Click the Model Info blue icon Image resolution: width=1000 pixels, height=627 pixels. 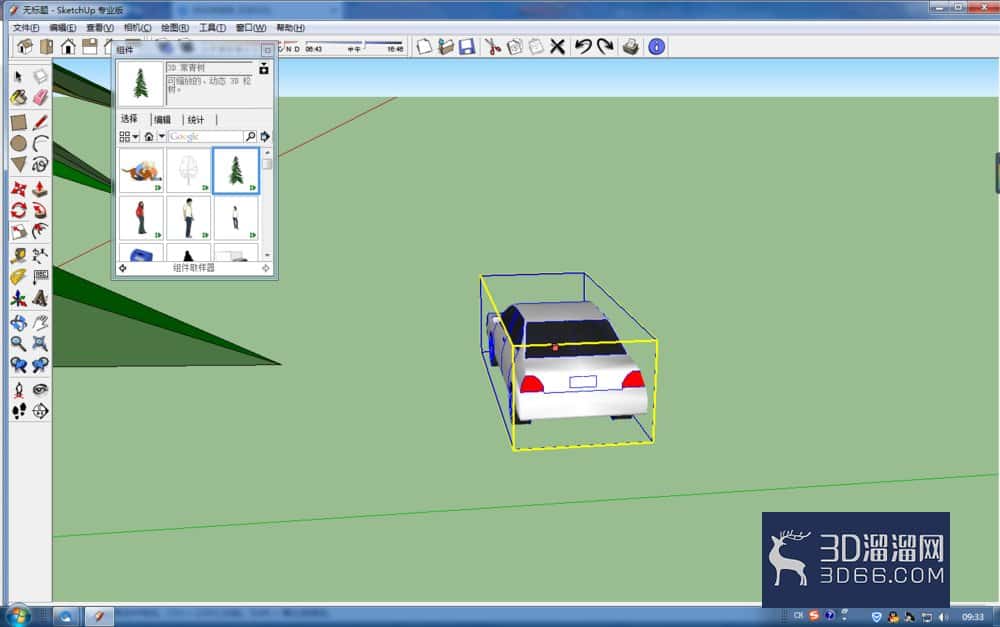point(656,47)
